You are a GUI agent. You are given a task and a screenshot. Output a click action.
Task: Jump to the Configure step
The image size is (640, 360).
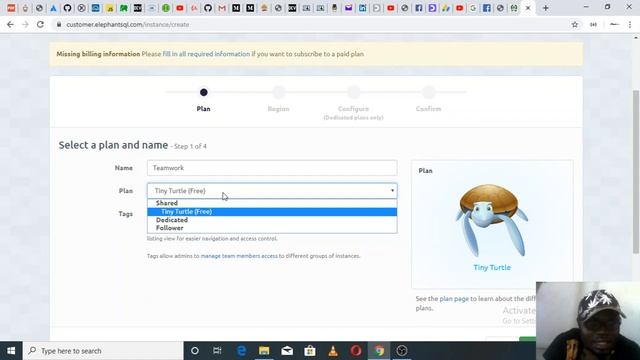pyautogui.click(x=353, y=93)
